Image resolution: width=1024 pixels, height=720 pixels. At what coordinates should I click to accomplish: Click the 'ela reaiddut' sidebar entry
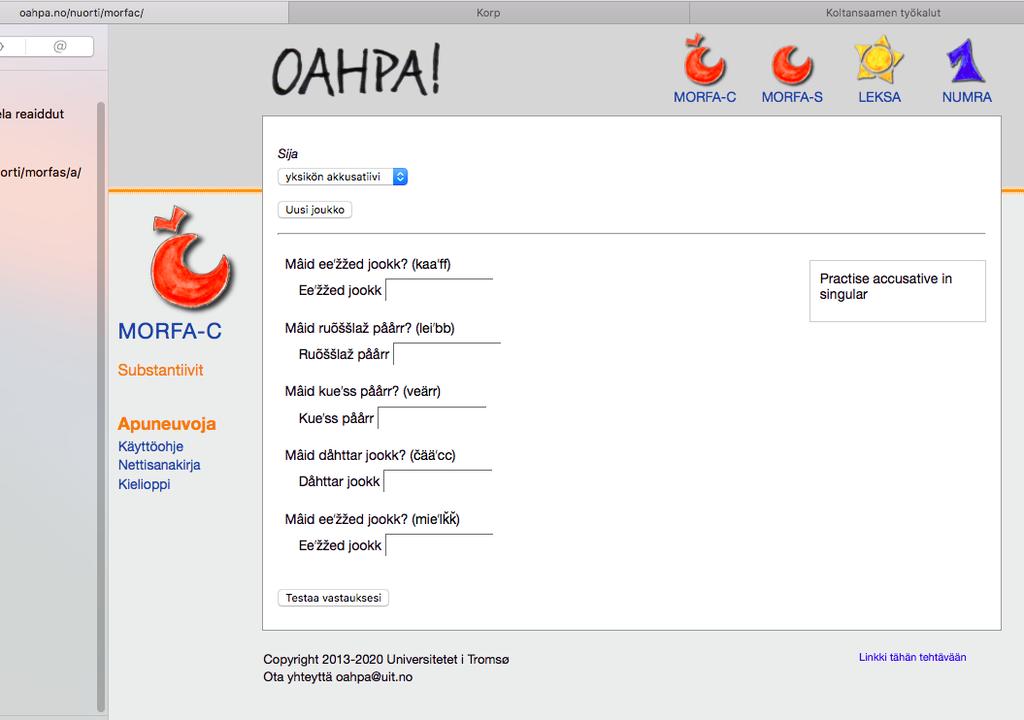tap(32, 114)
